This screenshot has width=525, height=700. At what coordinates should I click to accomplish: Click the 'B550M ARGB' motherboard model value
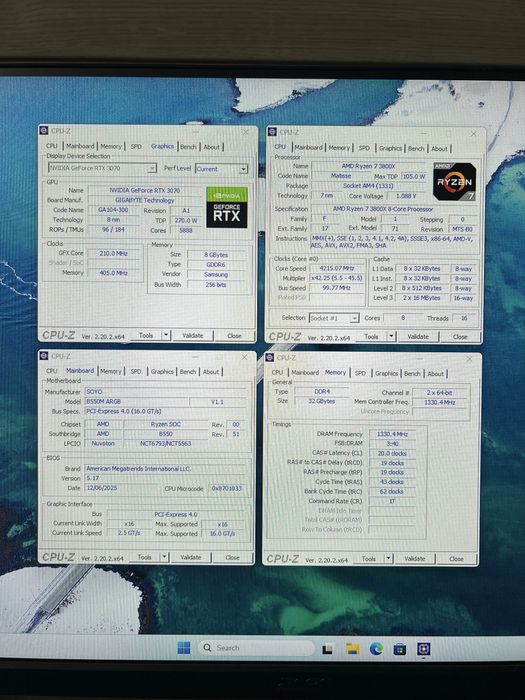(x=136, y=401)
